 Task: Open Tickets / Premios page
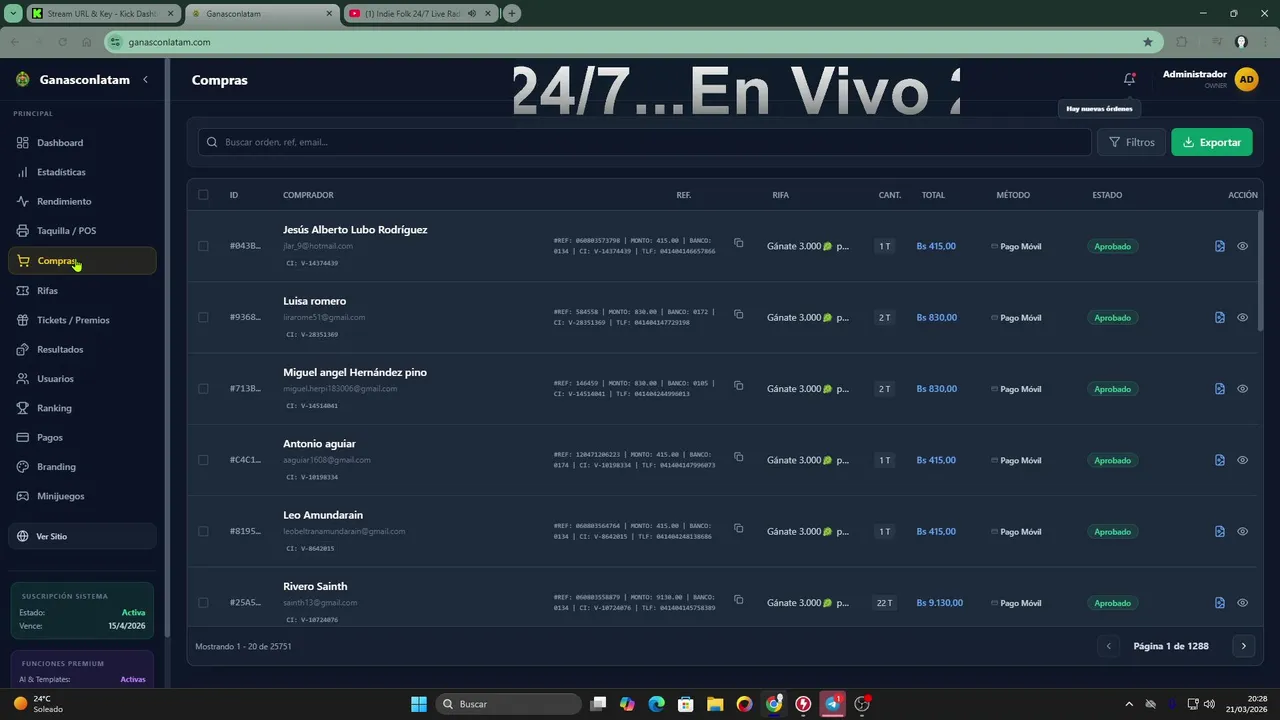coord(82,320)
